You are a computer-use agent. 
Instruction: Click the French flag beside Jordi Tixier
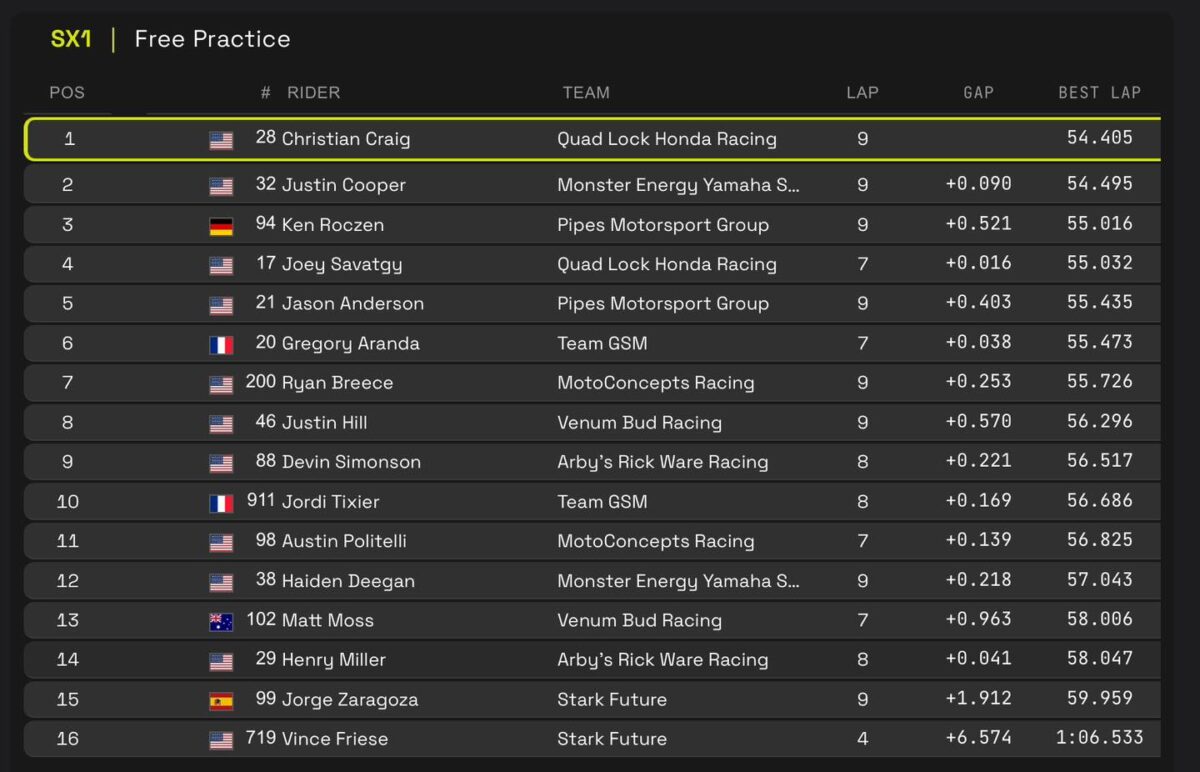[221, 503]
